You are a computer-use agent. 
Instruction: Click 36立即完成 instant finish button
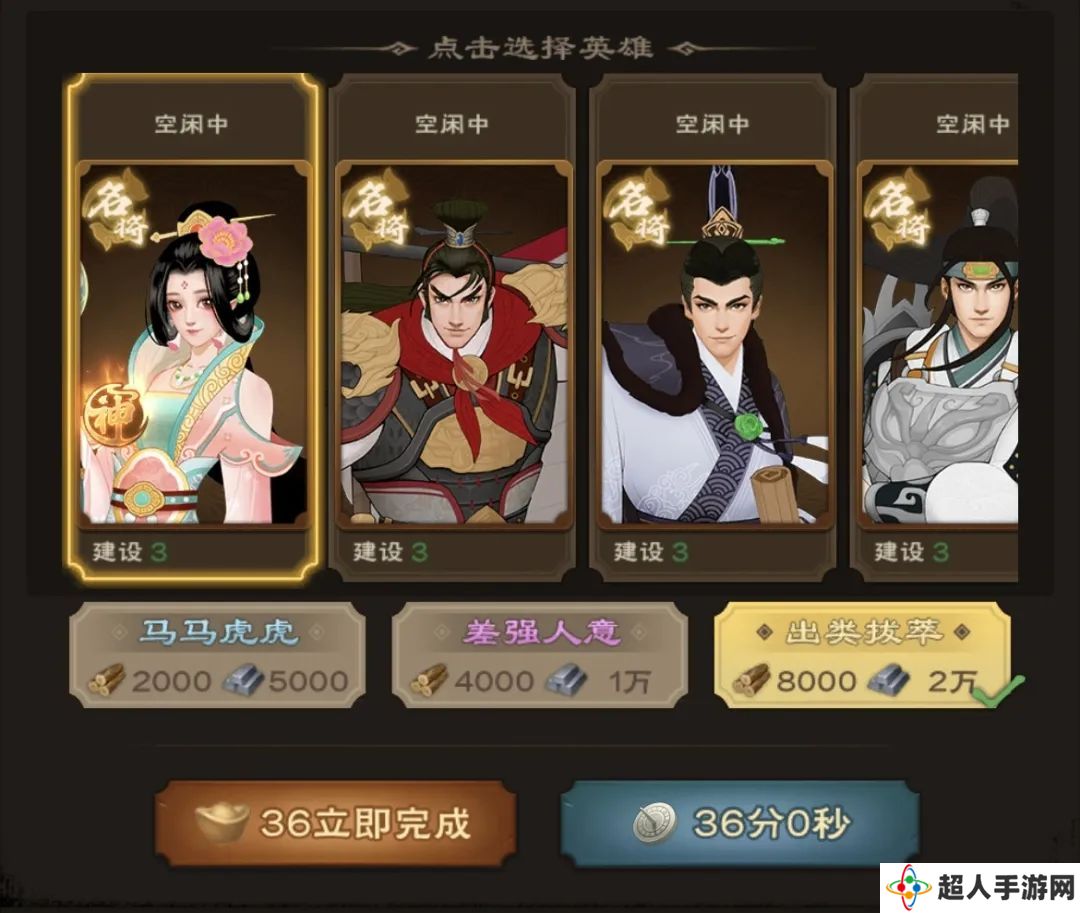(x=335, y=823)
